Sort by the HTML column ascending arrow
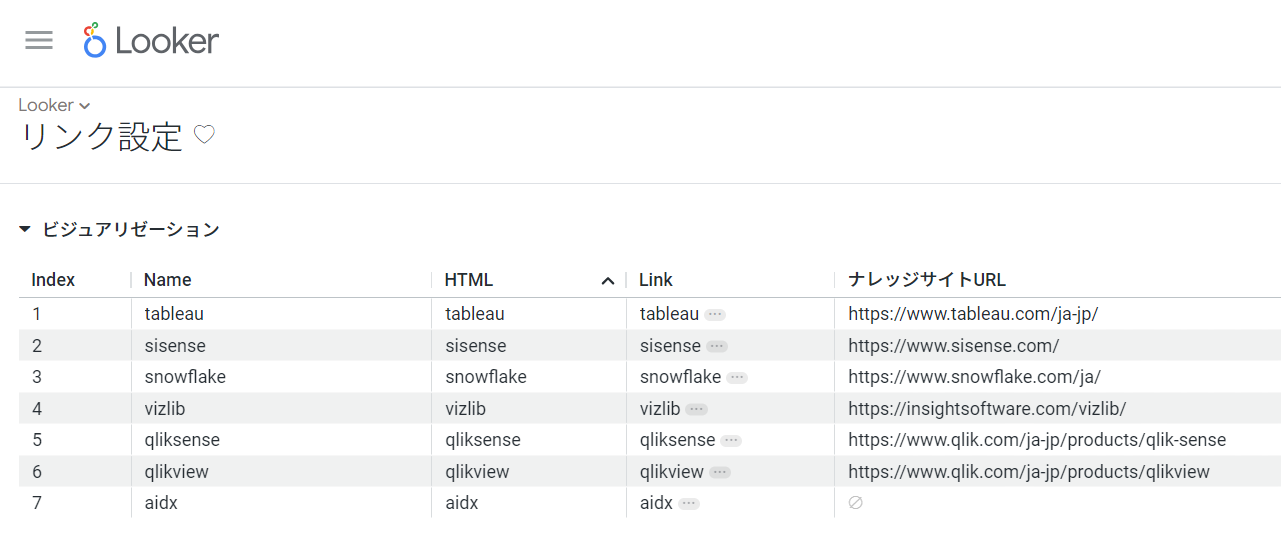Image resolution: width=1281 pixels, height=540 pixels. coord(607,281)
